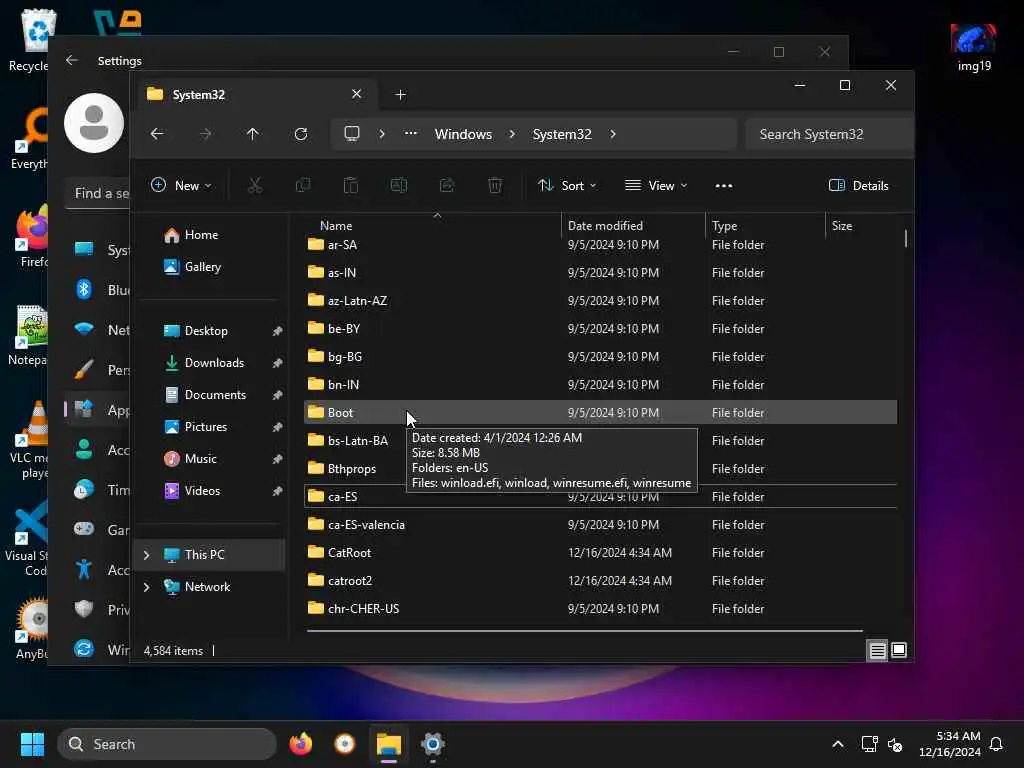The image size is (1024, 768).
Task: Click the Settings user avatar
Action: click(x=94, y=123)
